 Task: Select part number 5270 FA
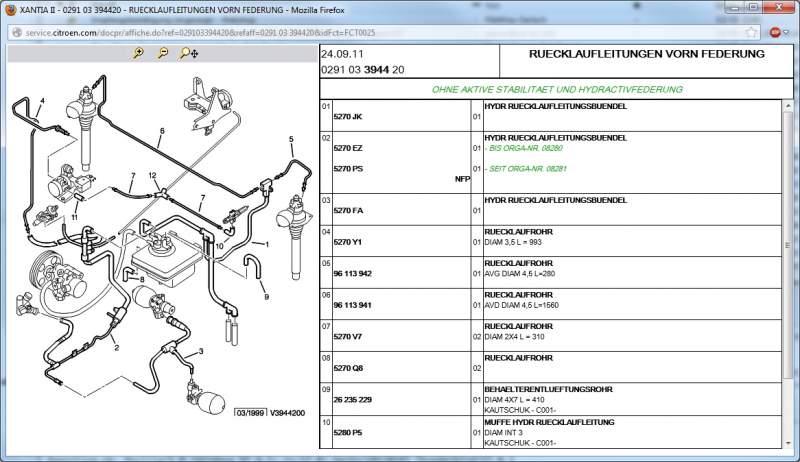(x=348, y=211)
